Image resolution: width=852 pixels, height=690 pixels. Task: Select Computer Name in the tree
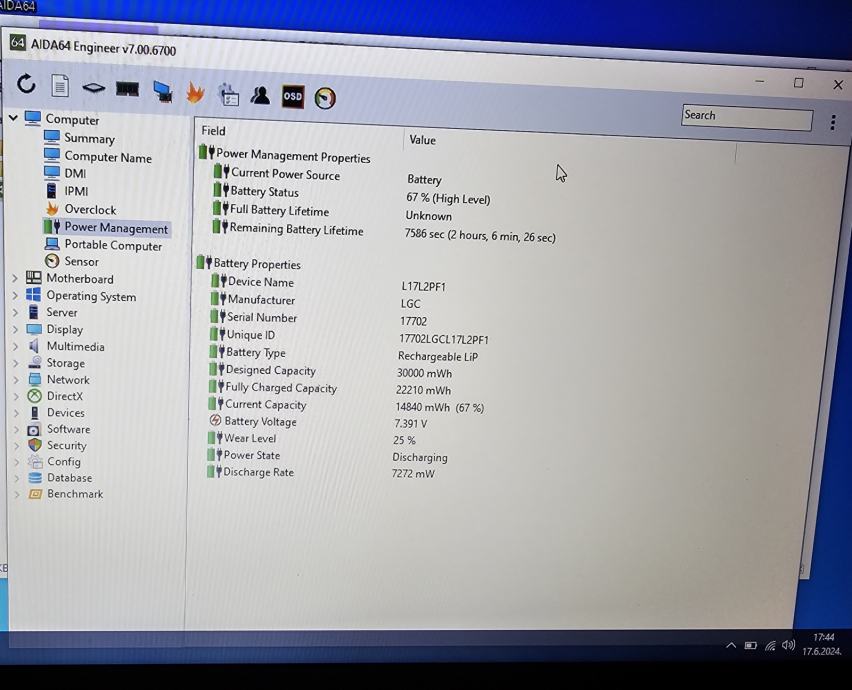98,156
